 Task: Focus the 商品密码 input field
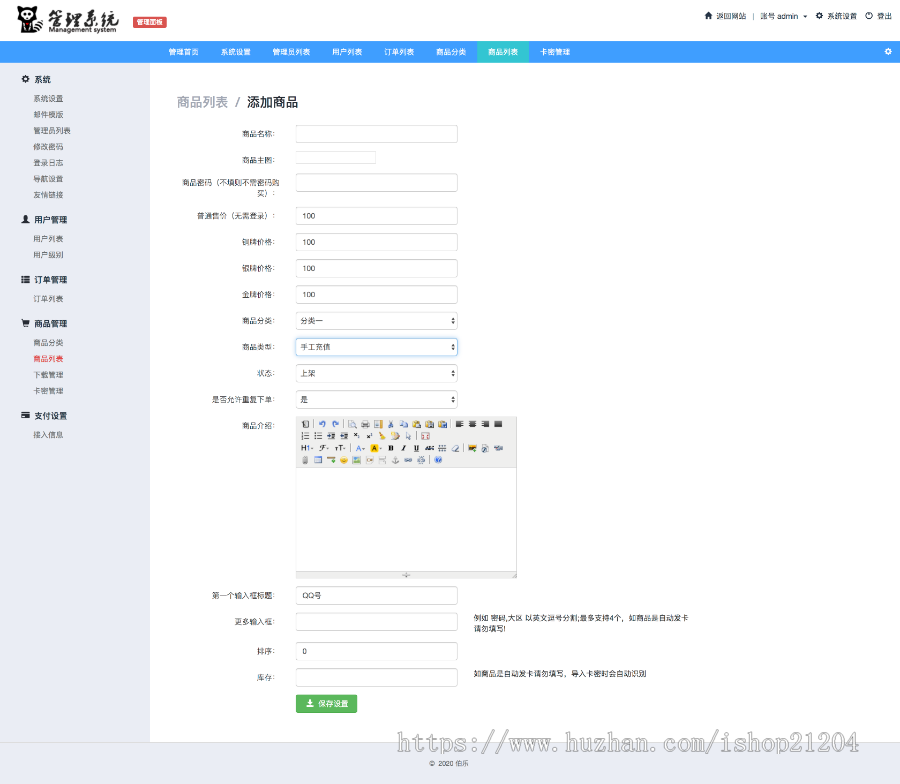(377, 183)
